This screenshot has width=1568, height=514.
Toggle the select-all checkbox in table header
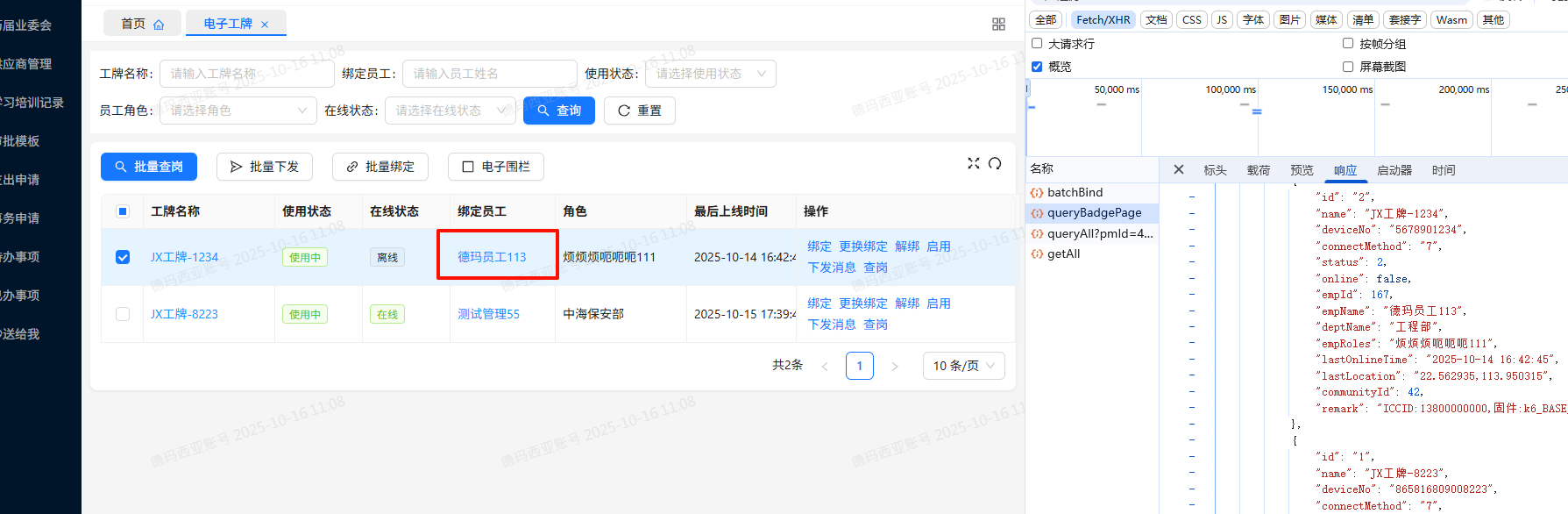pos(123,211)
